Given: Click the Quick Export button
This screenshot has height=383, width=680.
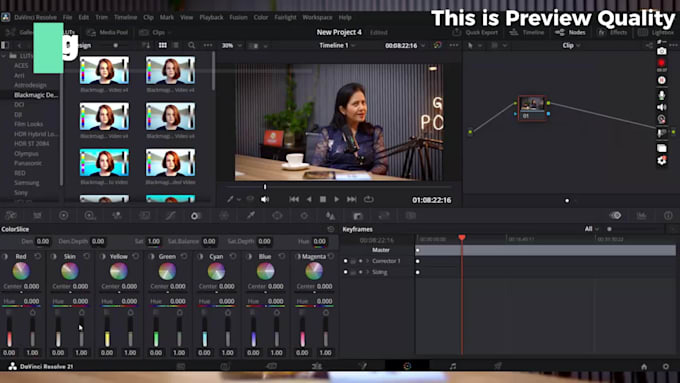Looking at the screenshot, I should point(475,33).
